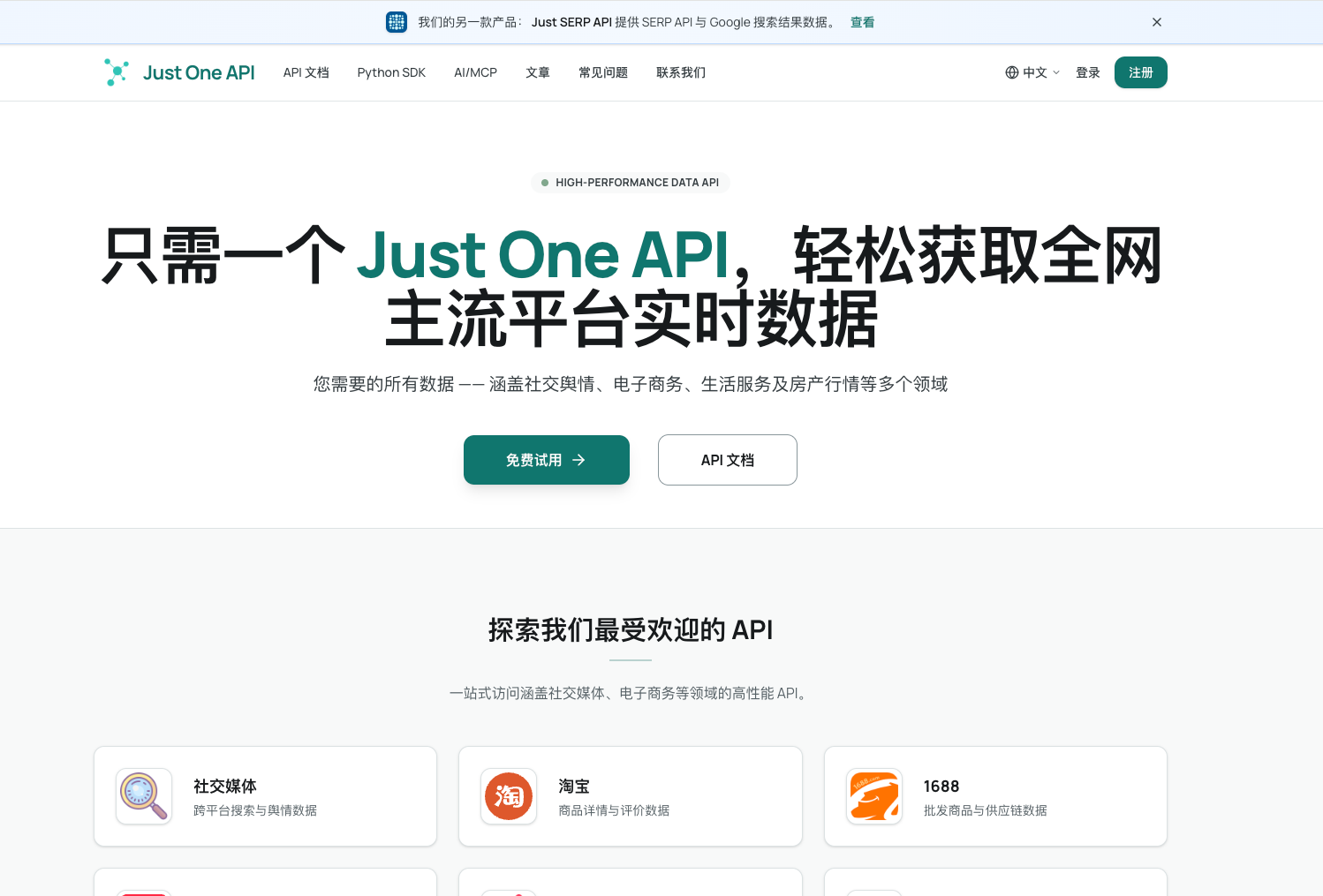1323x896 pixels.
Task: Click the globe language icon
Action: tap(1012, 72)
